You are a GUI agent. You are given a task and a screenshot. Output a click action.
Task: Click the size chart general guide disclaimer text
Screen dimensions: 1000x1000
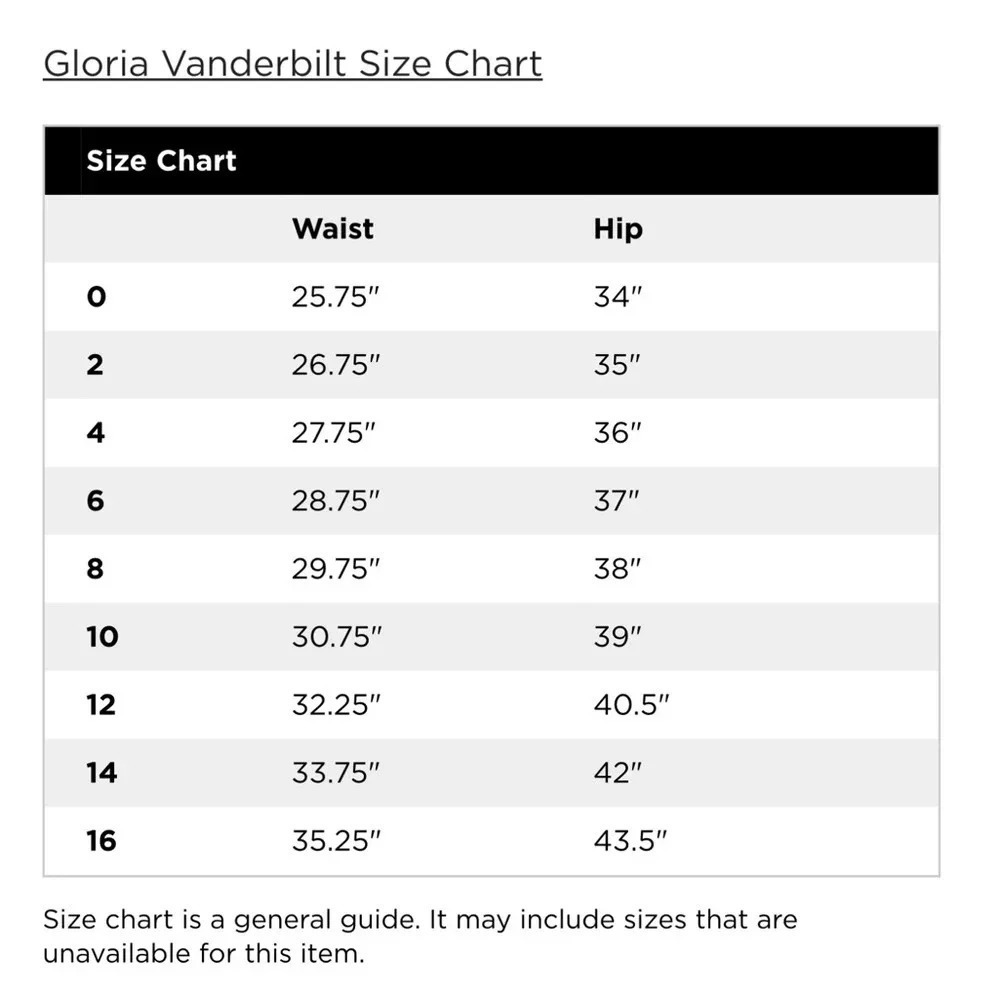point(420,937)
